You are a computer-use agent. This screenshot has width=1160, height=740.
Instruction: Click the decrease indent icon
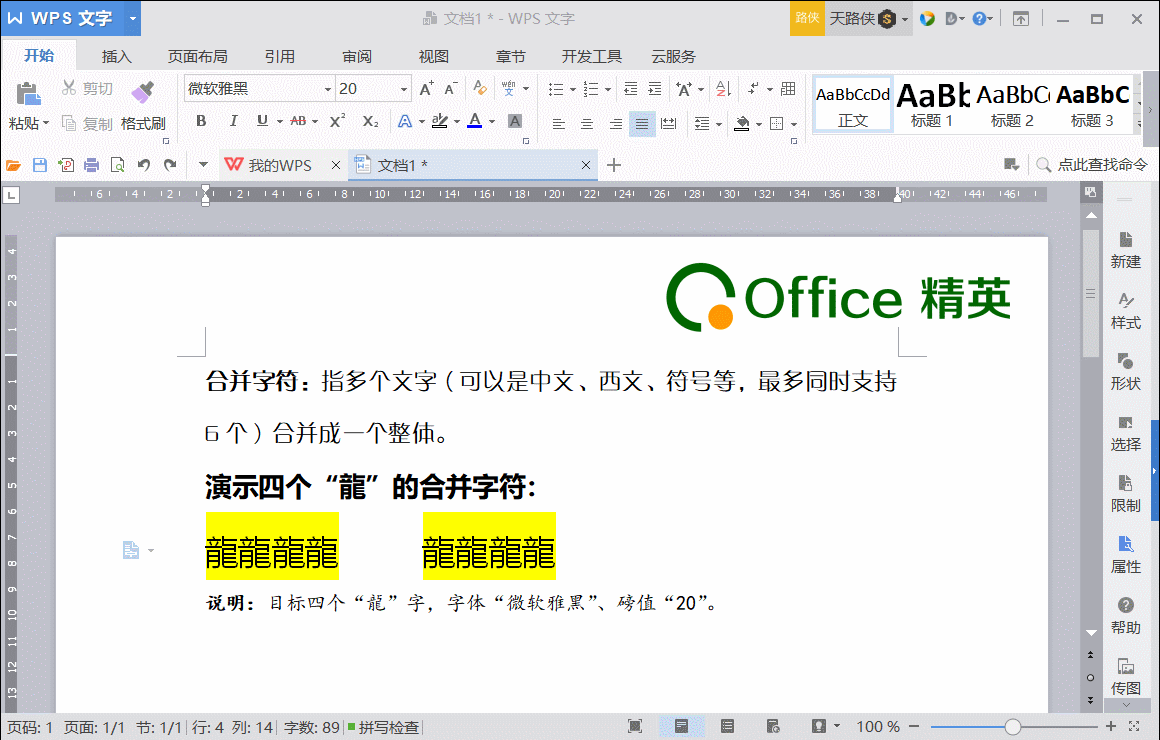(x=630, y=89)
